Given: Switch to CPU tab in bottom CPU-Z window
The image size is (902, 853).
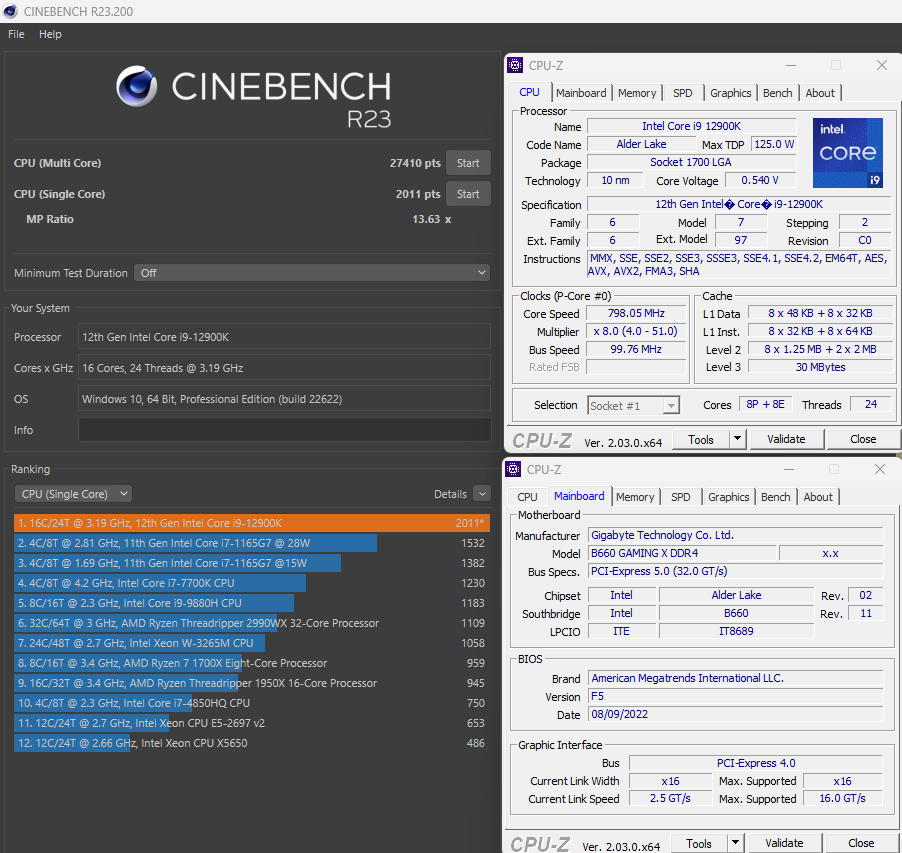Looking at the screenshot, I should click(x=527, y=496).
